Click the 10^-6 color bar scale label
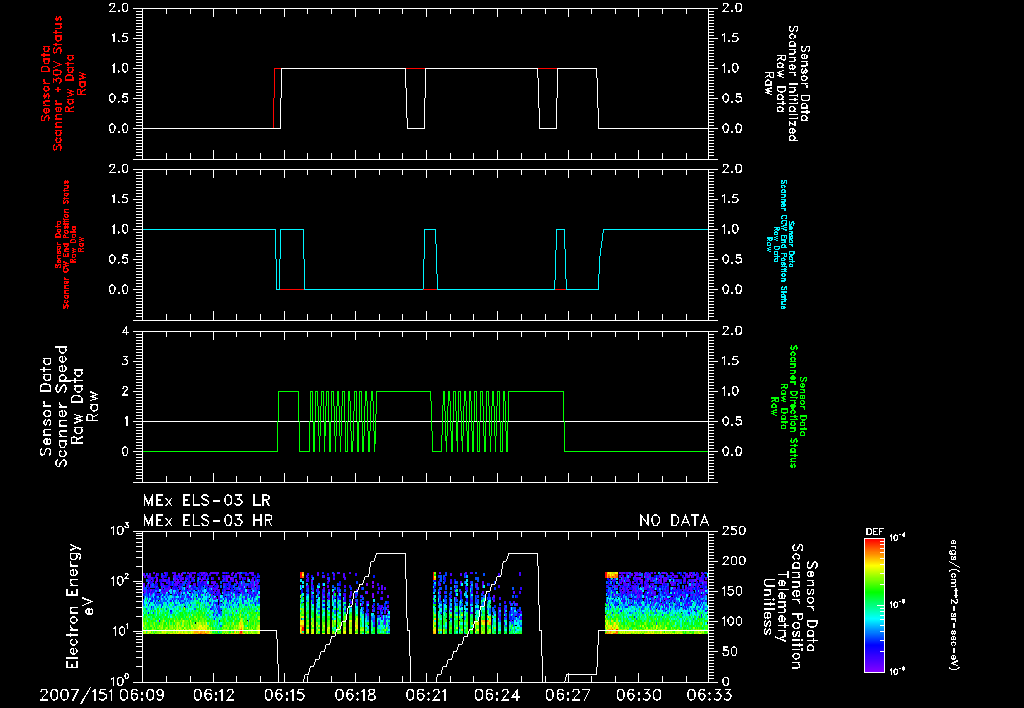The width and height of the screenshot is (1024, 708). click(x=899, y=669)
